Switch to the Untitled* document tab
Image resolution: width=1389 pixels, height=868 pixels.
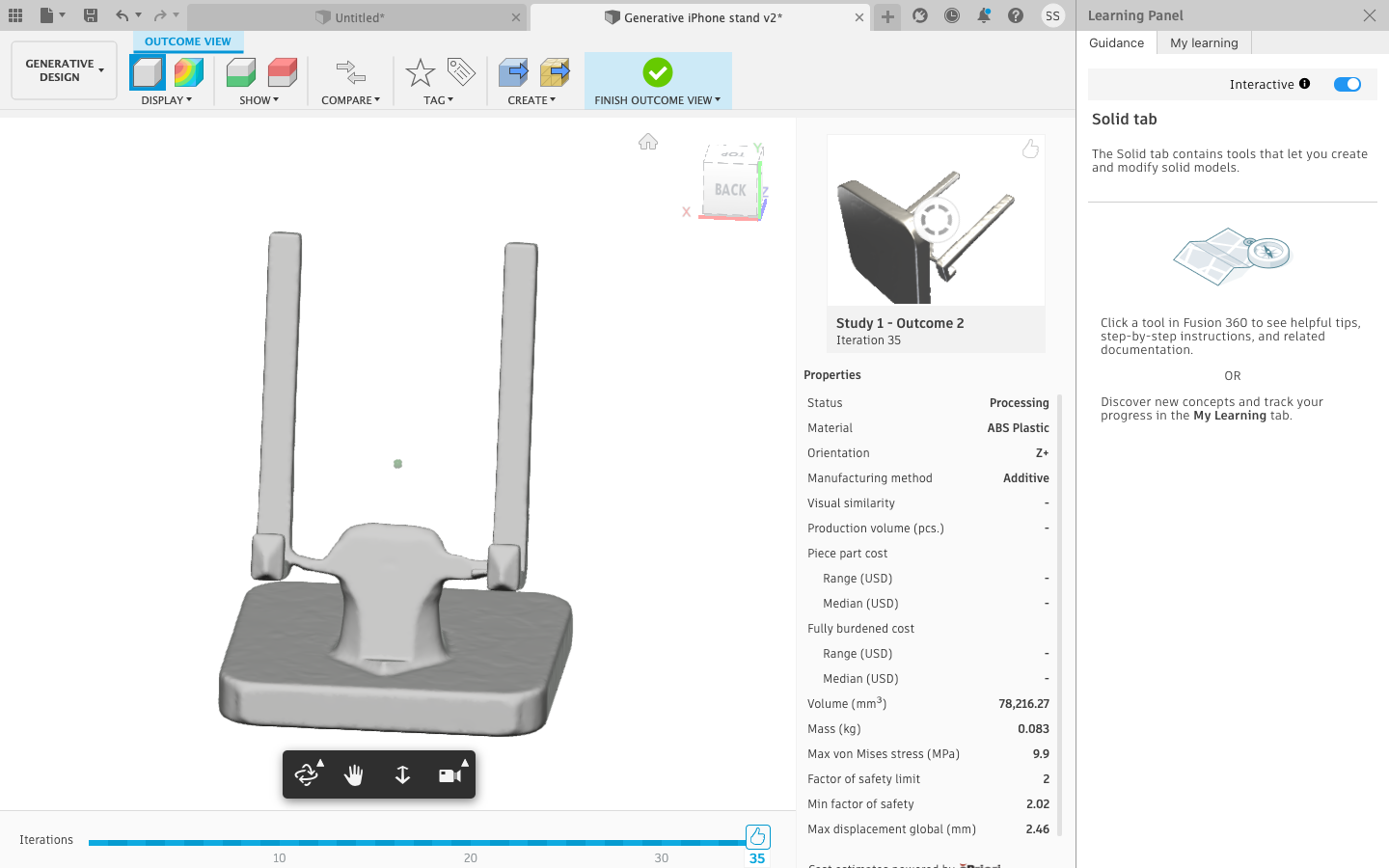358,17
